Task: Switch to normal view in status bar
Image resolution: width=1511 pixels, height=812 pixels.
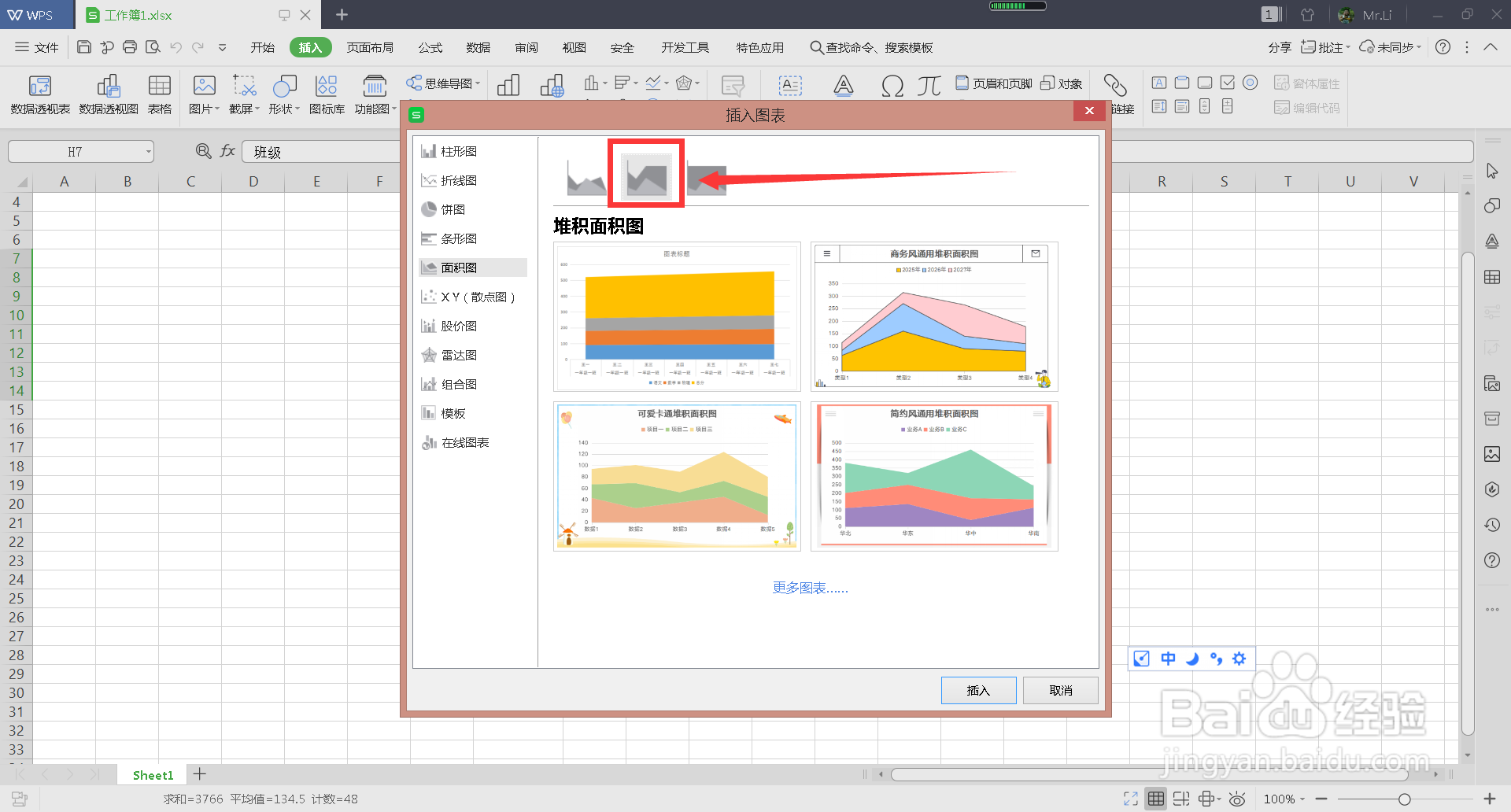Action: click(1155, 799)
